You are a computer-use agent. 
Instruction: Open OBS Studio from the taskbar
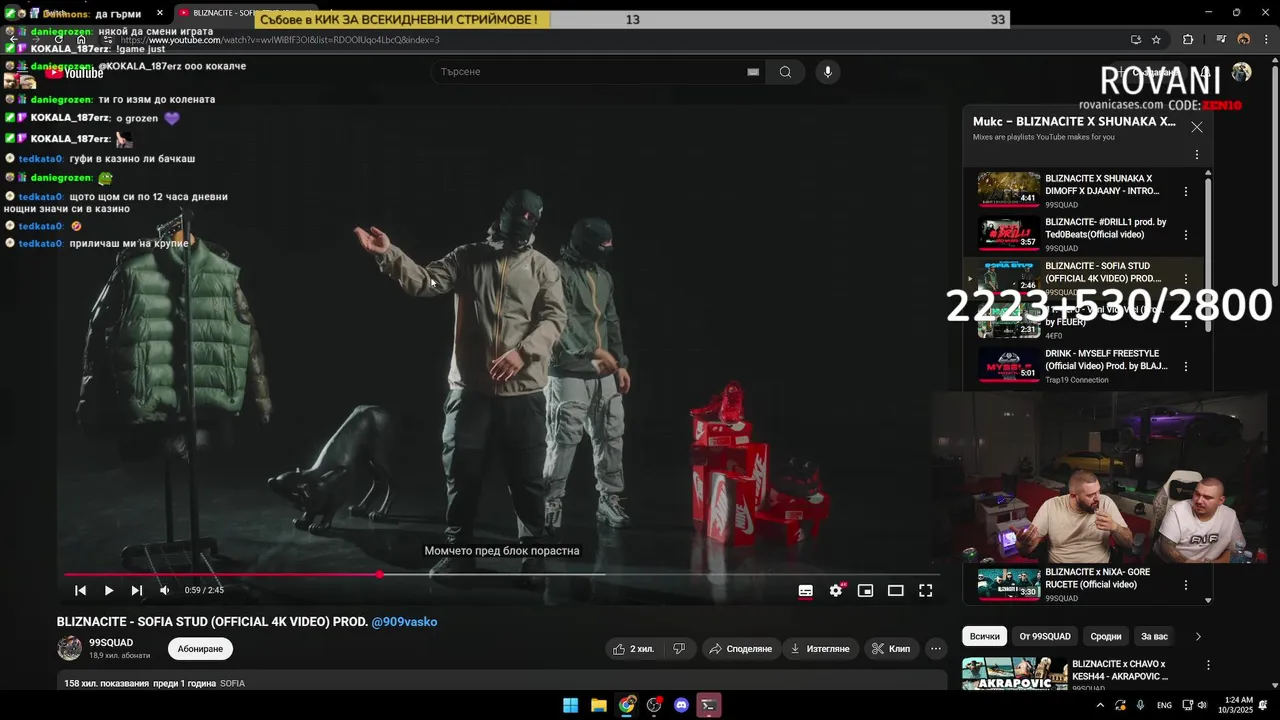coord(654,705)
